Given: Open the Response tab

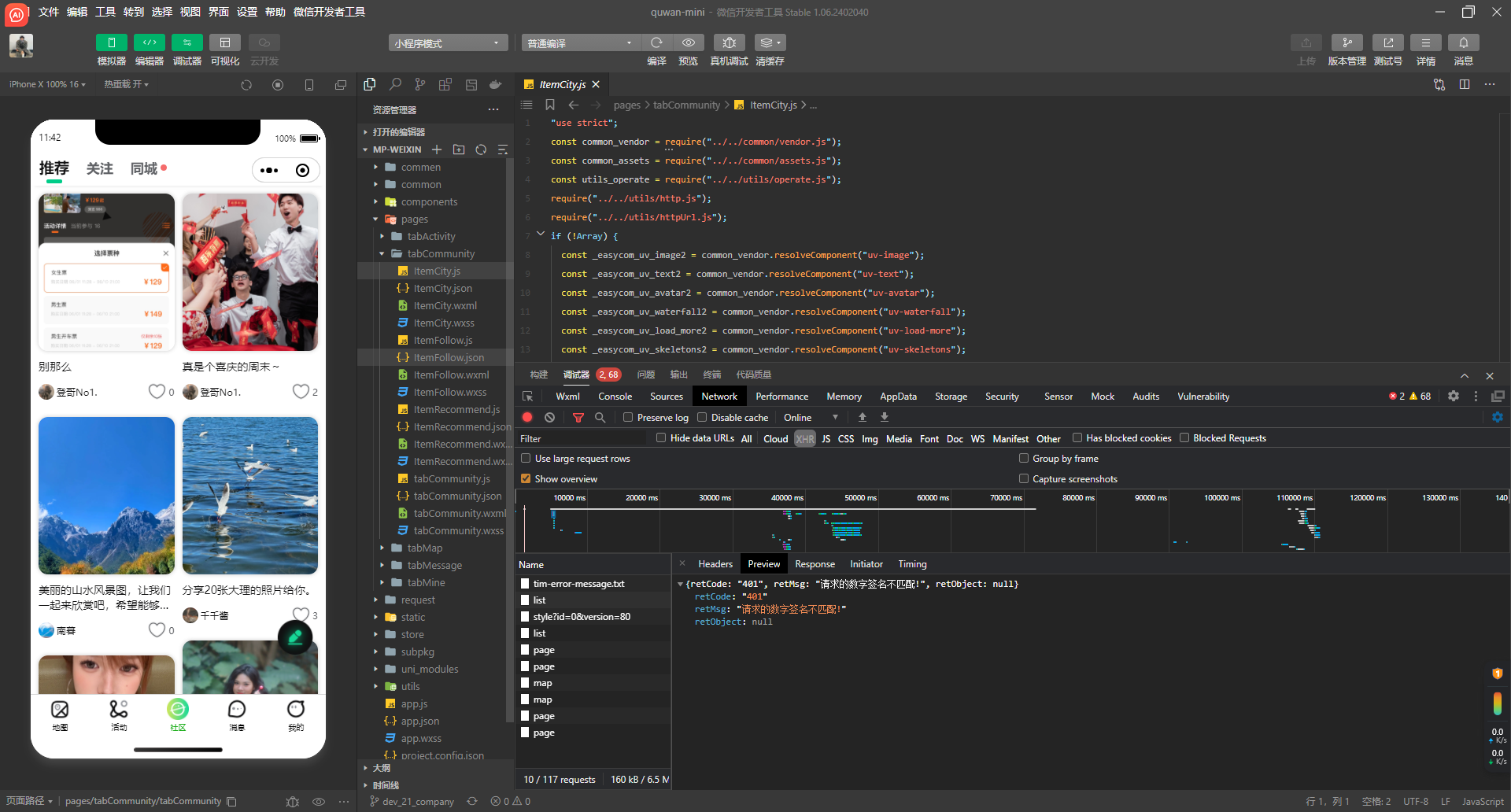Looking at the screenshot, I should (815, 564).
